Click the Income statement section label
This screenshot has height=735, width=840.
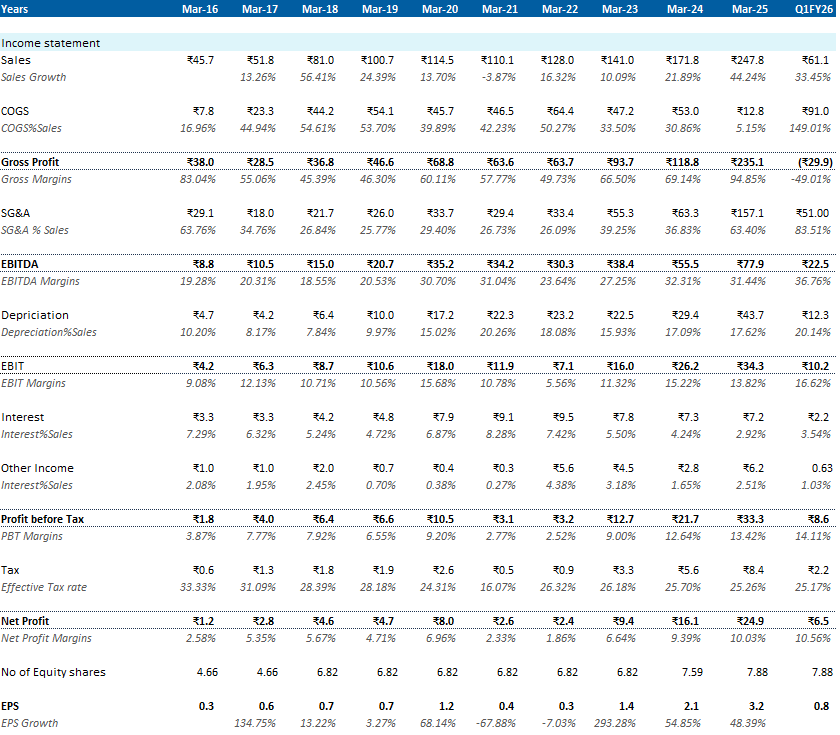click(51, 44)
